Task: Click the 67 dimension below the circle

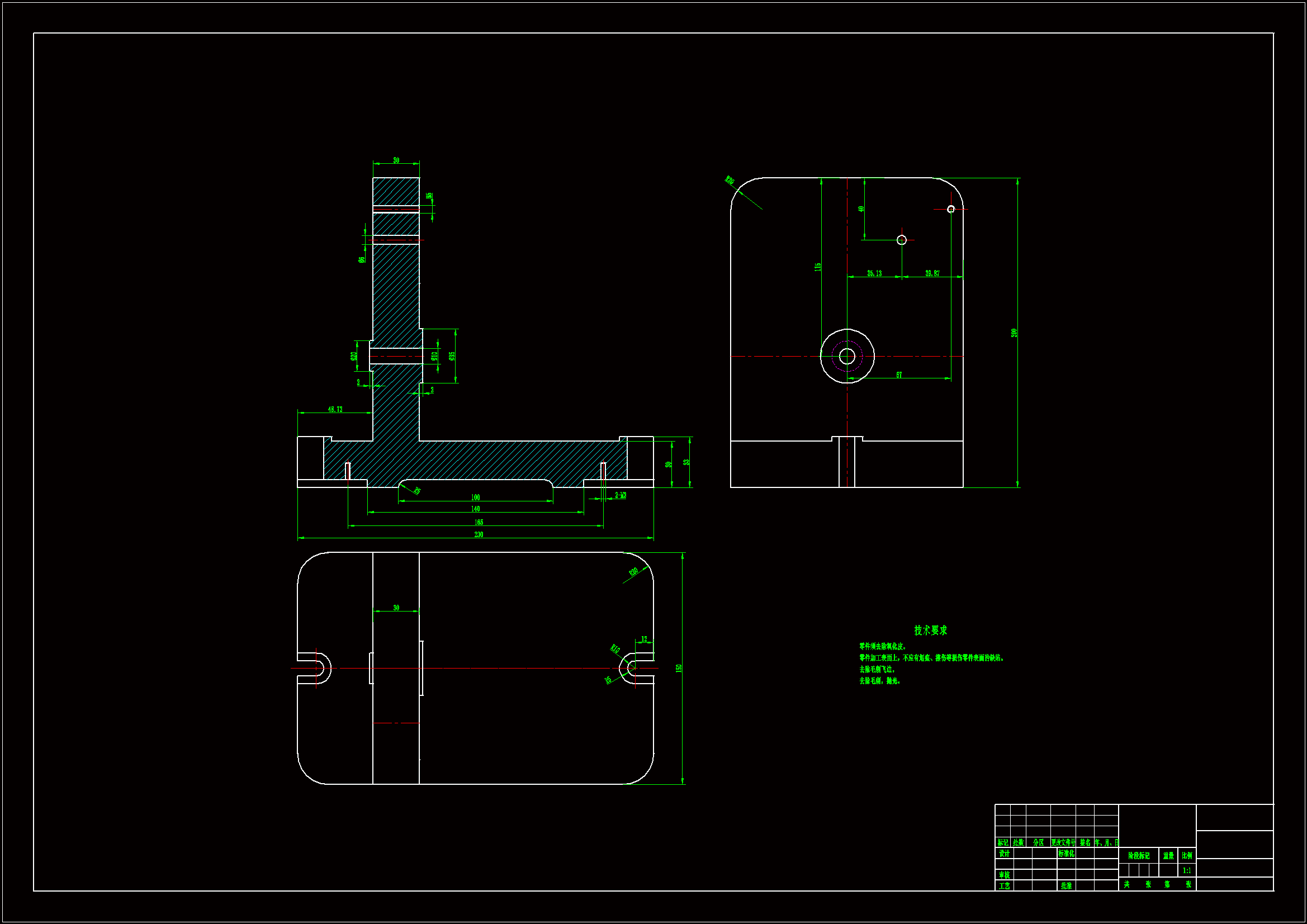Action: click(x=899, y=375)
